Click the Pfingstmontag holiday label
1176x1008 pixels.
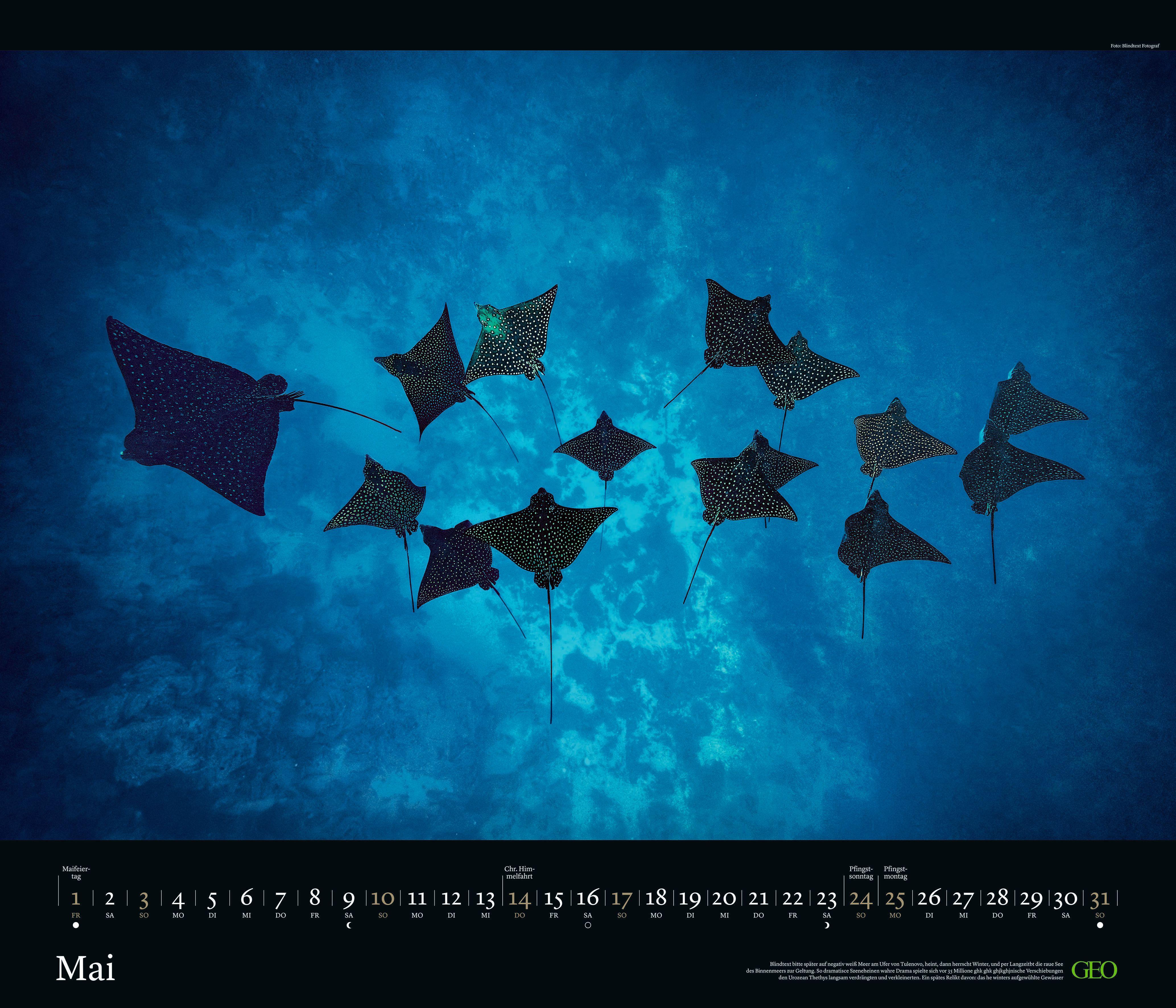896,873
